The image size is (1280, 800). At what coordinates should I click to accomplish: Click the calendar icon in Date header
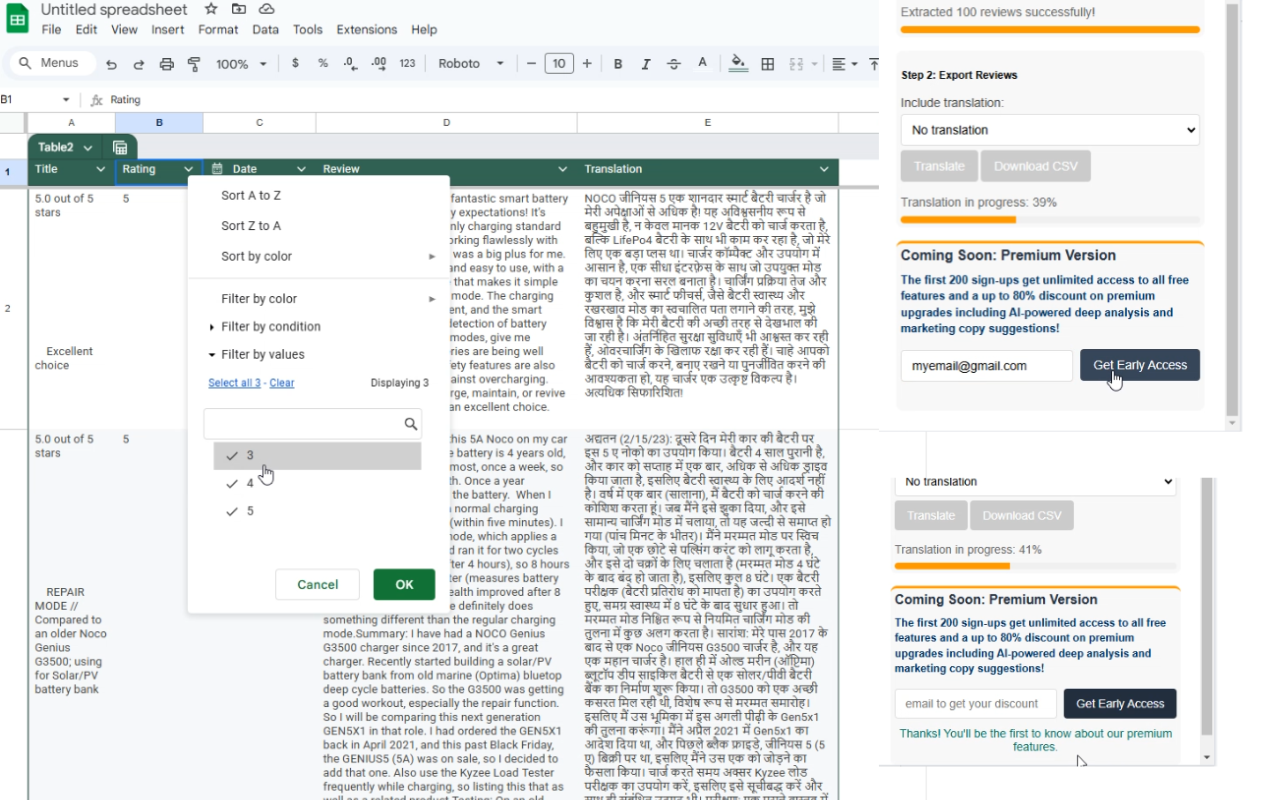217,170
